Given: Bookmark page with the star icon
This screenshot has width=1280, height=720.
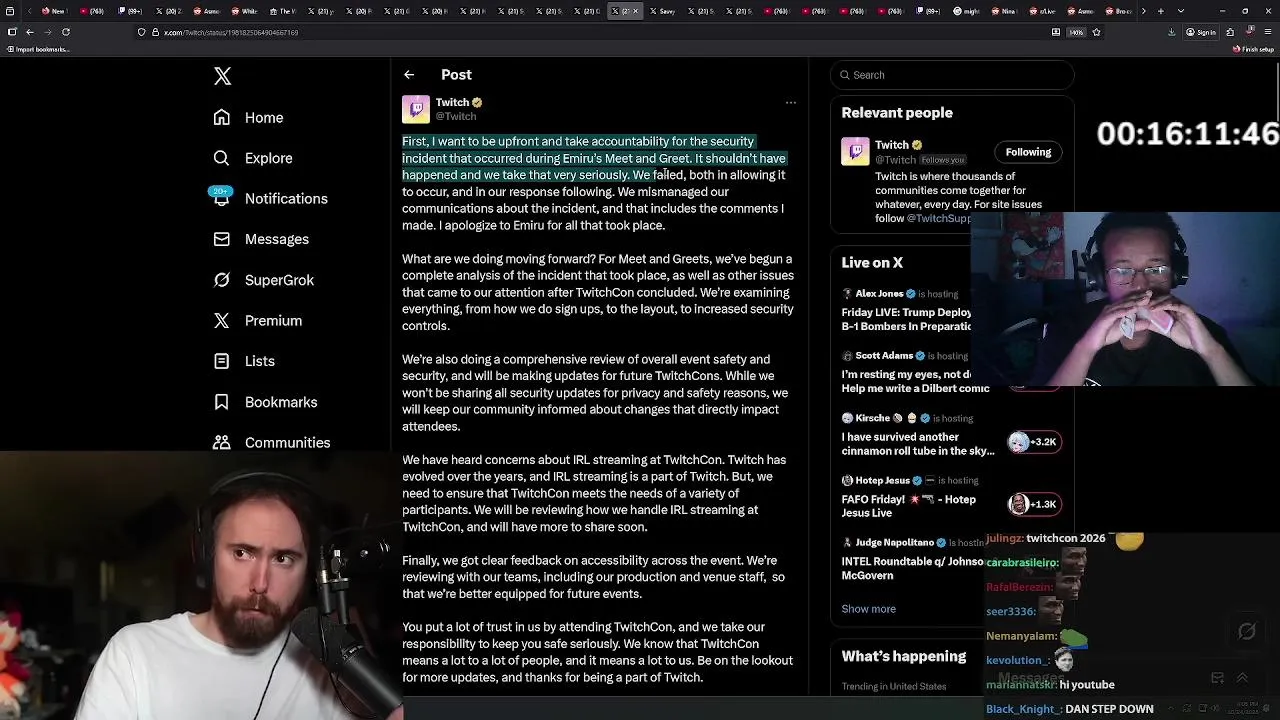Looking at the screenshot, I should [x=1097, y=32].
